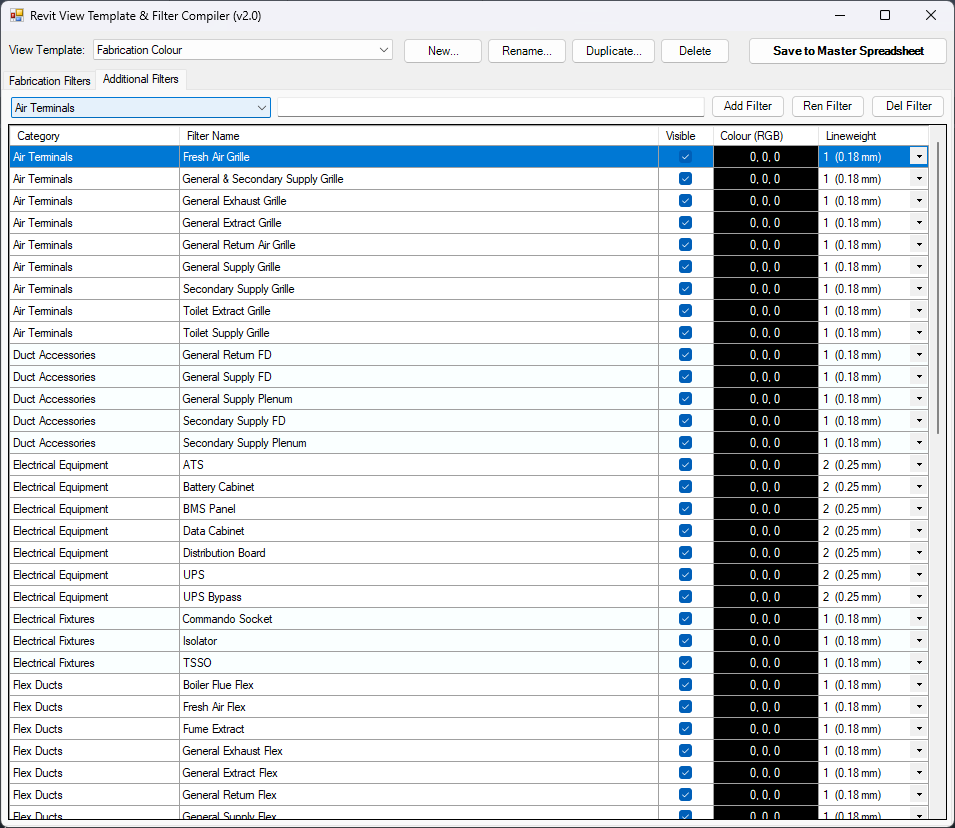
Task: Toggle visibility of Fresh Air Grille
Action: (685, 157)
